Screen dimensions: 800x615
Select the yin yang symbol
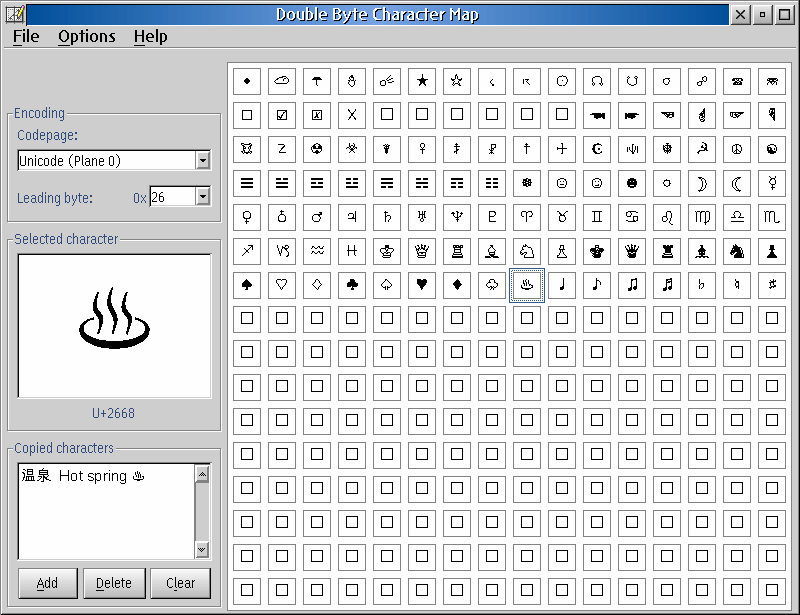tap(772, 149)
